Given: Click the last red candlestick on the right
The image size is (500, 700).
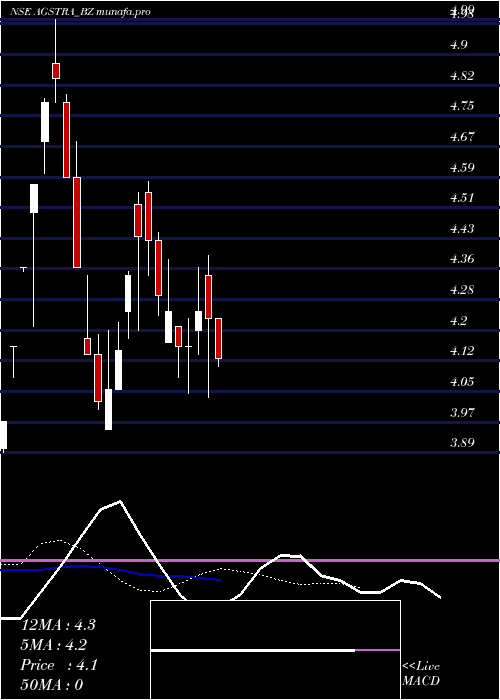Looking at the screenshot, I should click(218, 338).
